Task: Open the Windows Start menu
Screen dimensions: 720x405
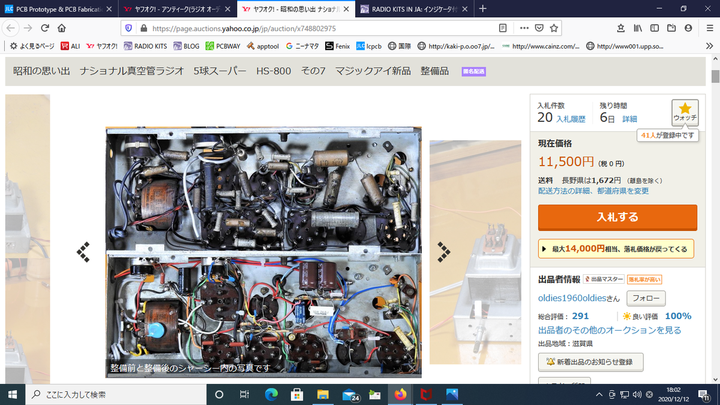Action: [11, 394]
